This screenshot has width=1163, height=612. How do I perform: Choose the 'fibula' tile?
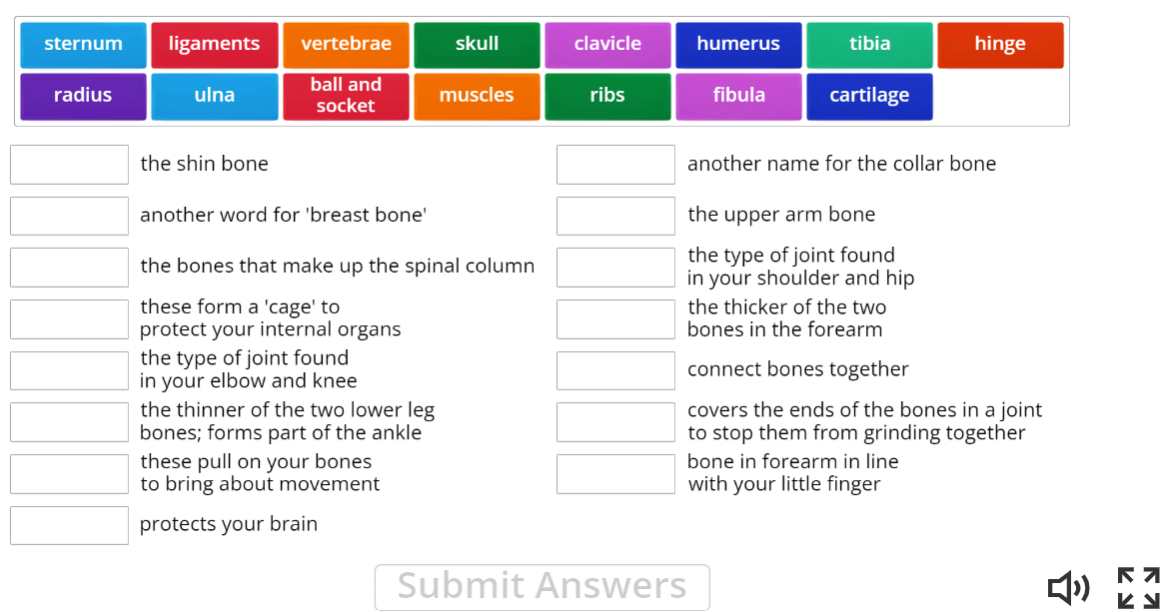coord(738,96)
